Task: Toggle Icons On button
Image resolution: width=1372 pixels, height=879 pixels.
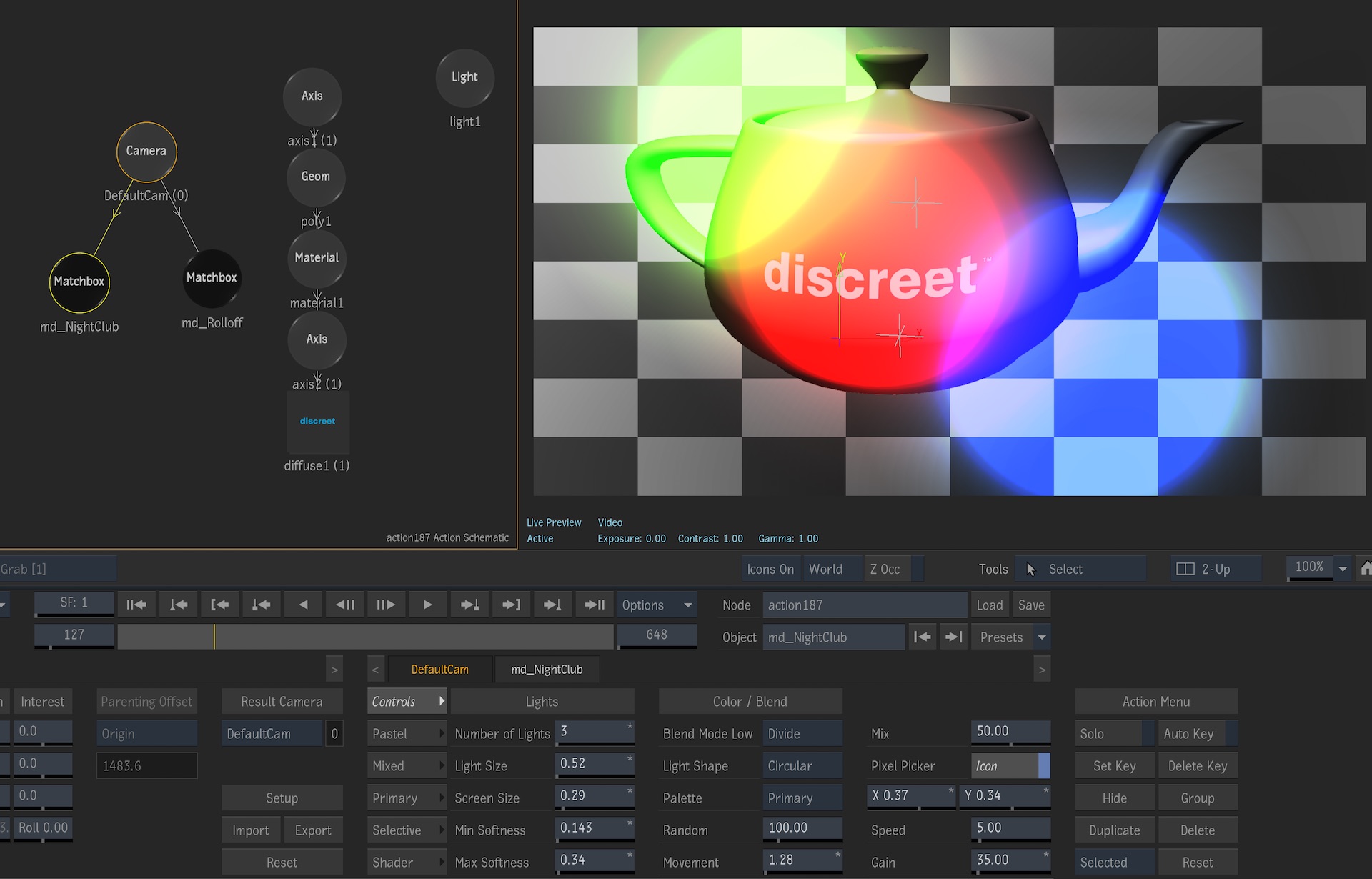Action: tap(771, 569)
